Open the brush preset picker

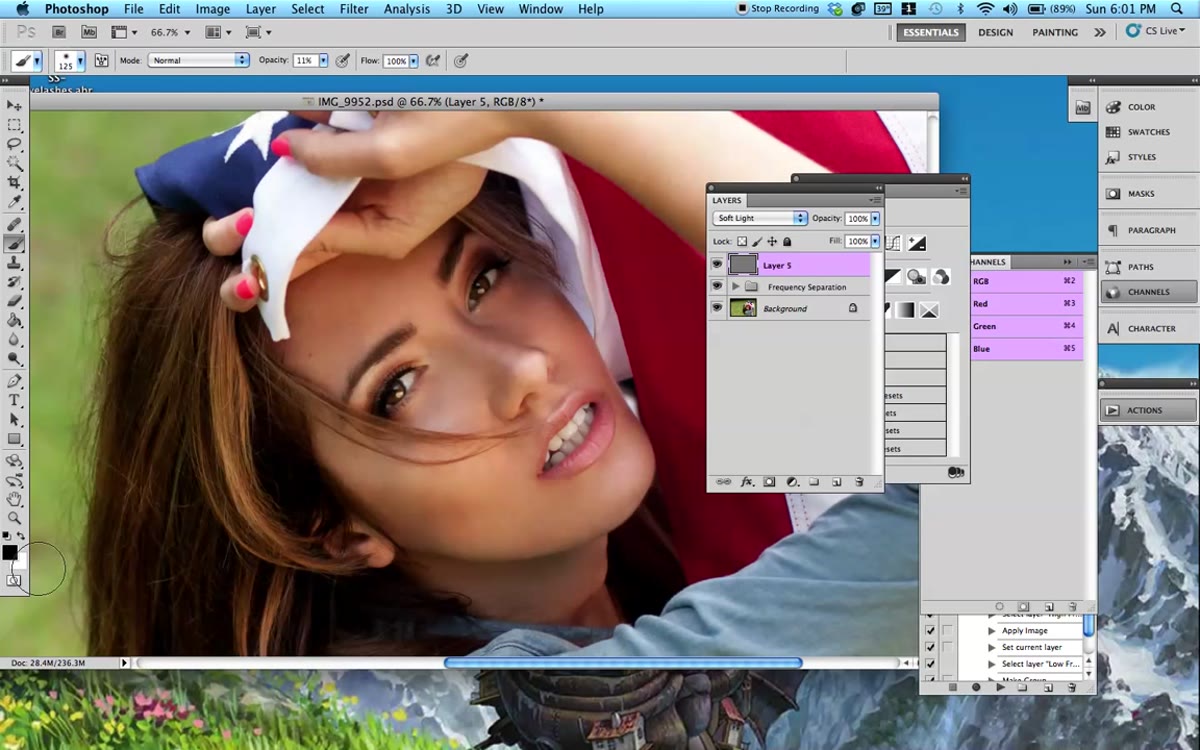click(x=69, y=60)
